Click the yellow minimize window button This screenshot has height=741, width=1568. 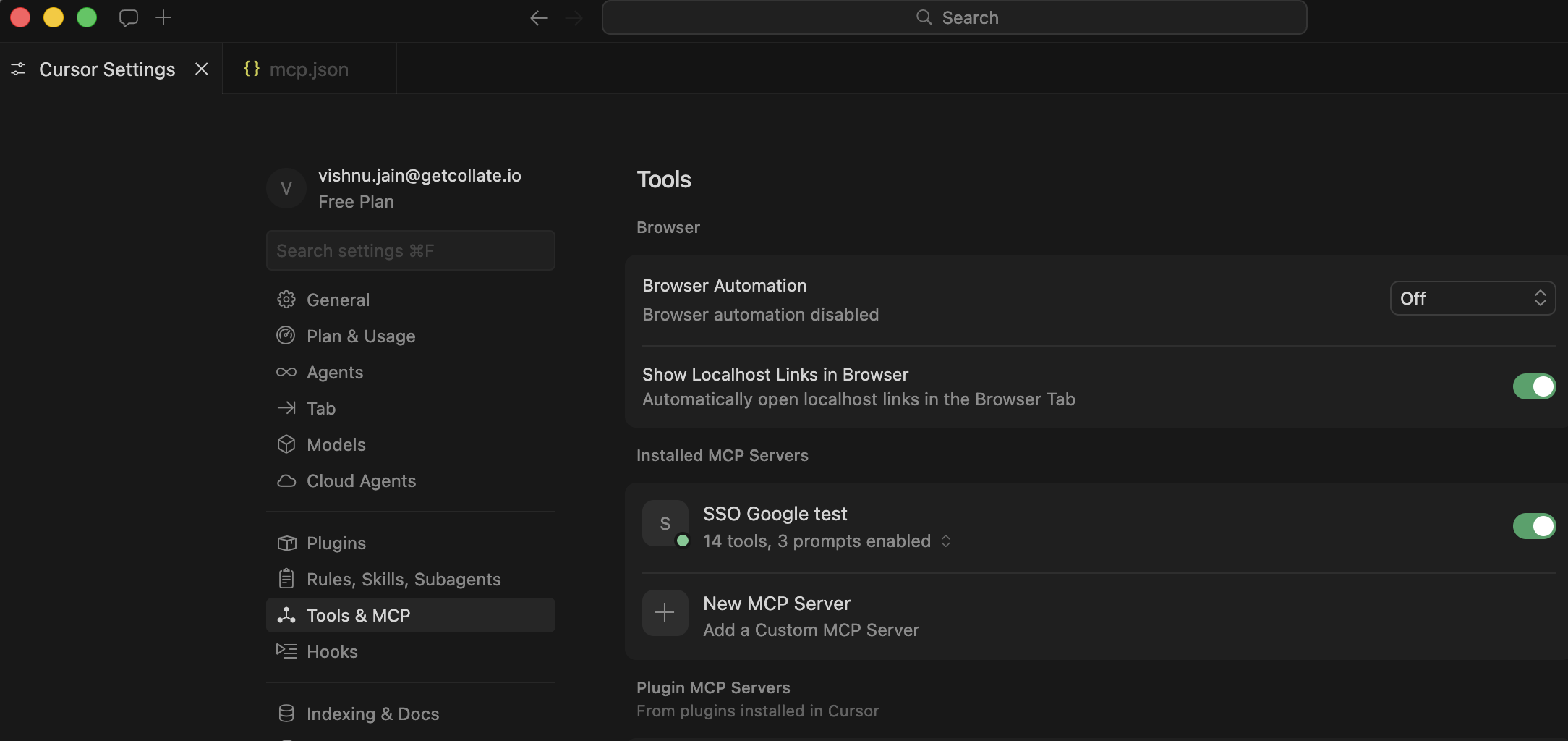(54, 17)
